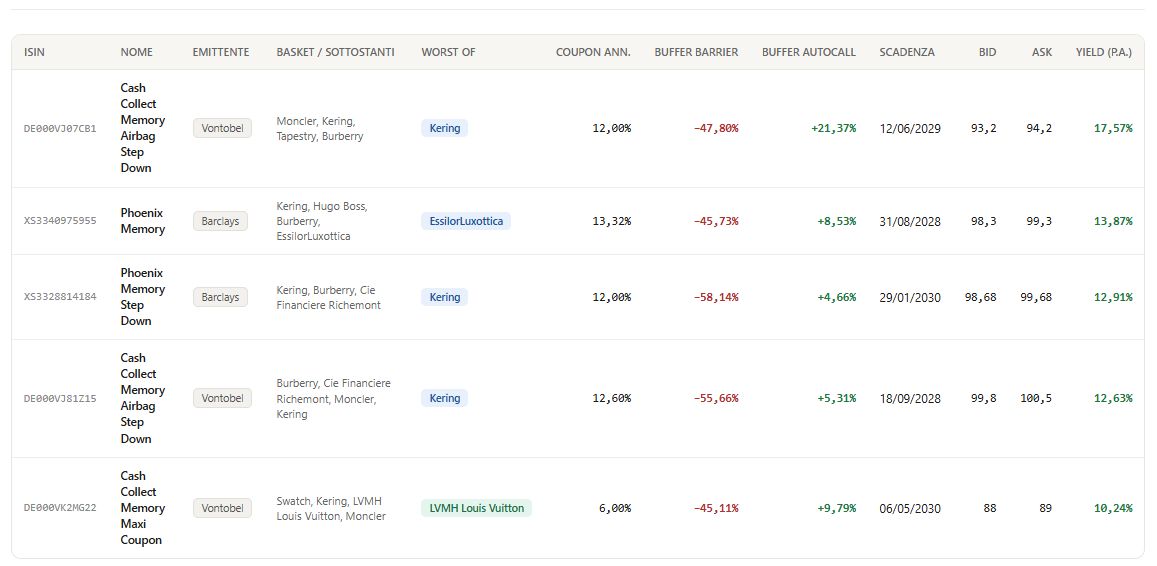The height and width of the screenshot is (566, 1157).
Task: Click basket Swatch, Kering, LVMH Louis Vuitton, Moncler
Action: [x=331, y=508]
